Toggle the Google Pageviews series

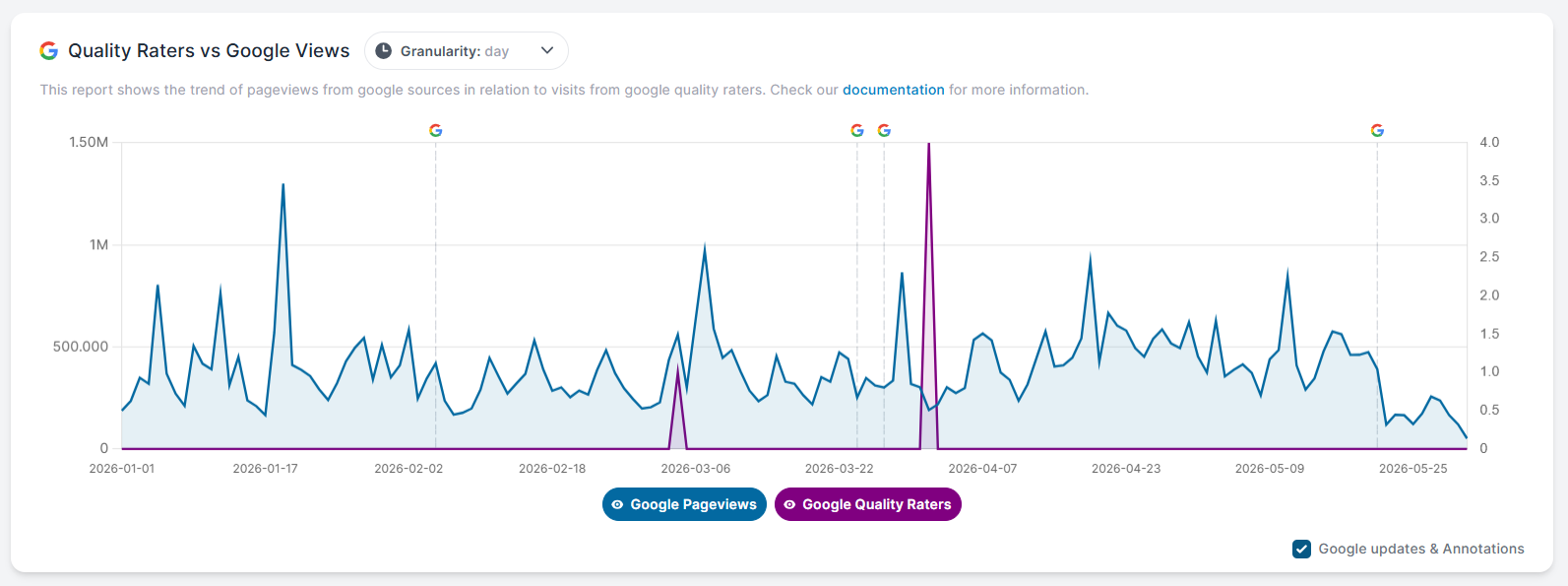(684, 504)
